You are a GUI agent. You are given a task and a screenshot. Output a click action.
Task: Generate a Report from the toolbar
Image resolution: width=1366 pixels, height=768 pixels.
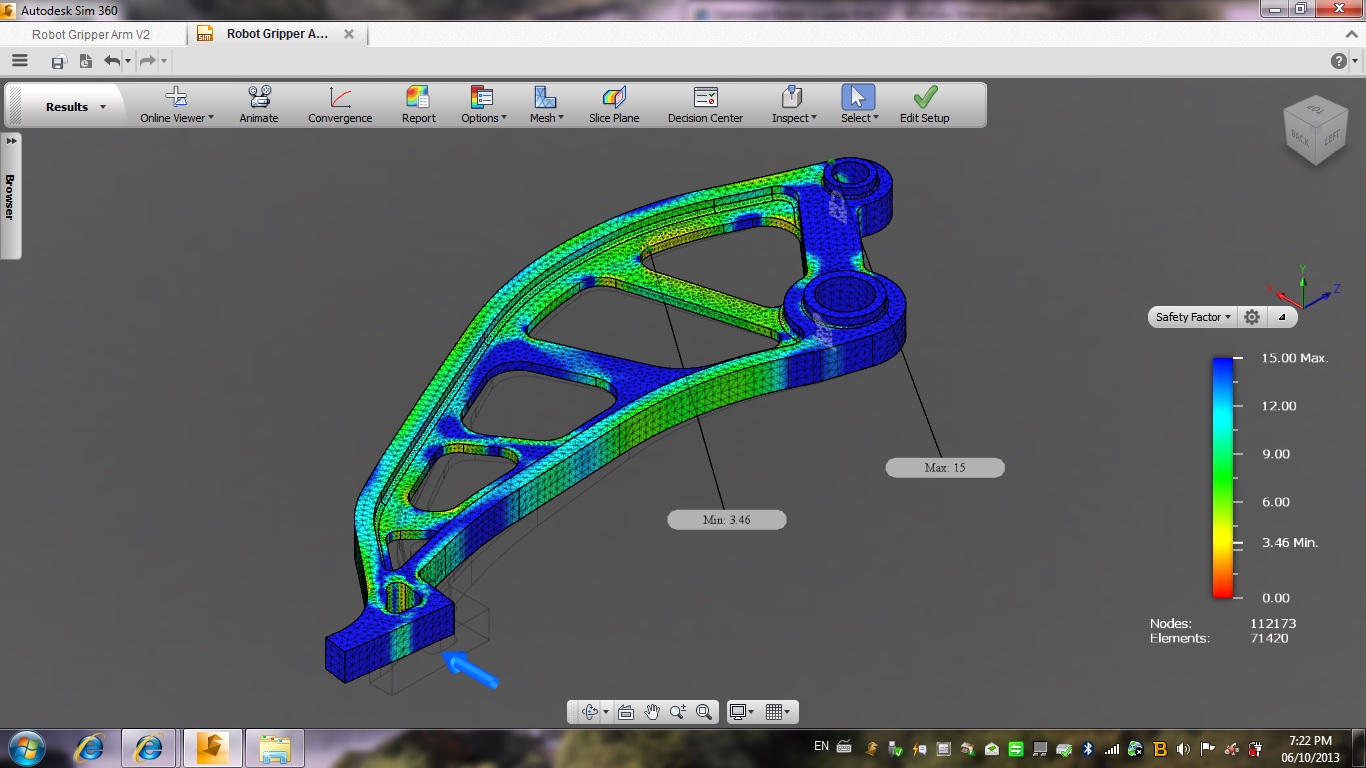click(x=418, y=105)
